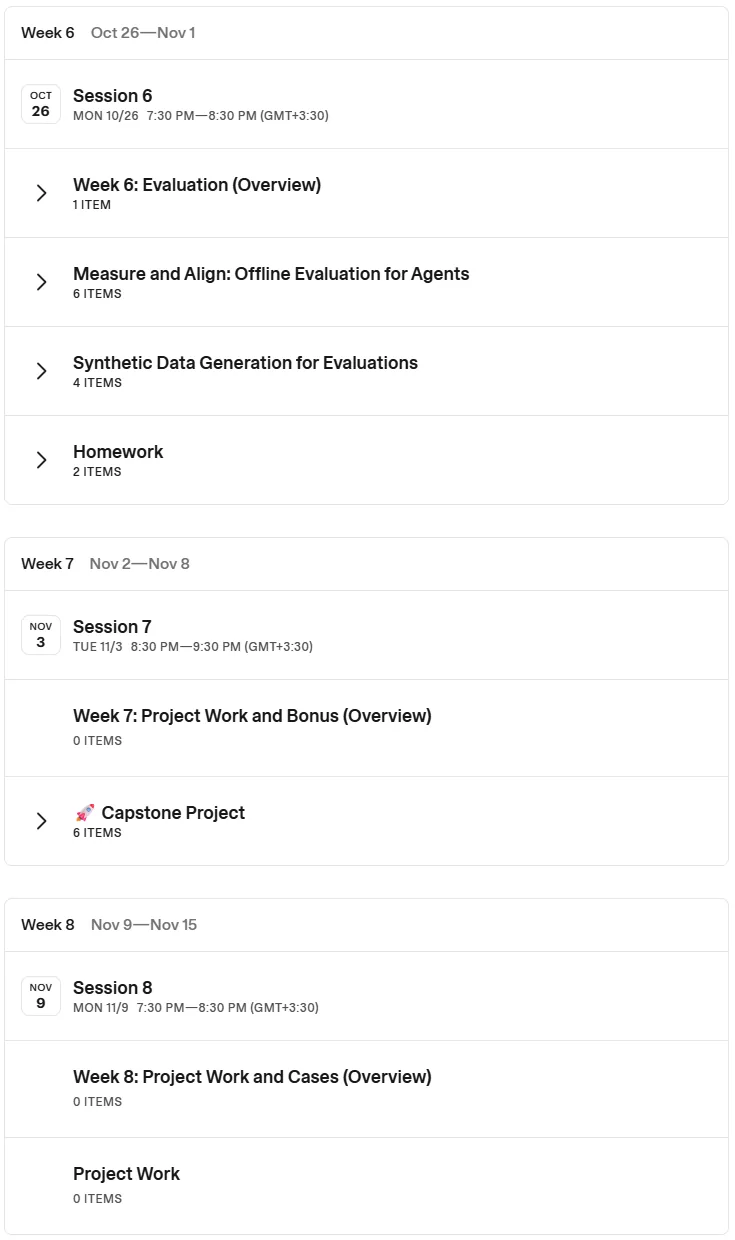Expand Synthetic Data Generation for Evaluations chevron
The image size is (735, 1240).
(41, 371)
